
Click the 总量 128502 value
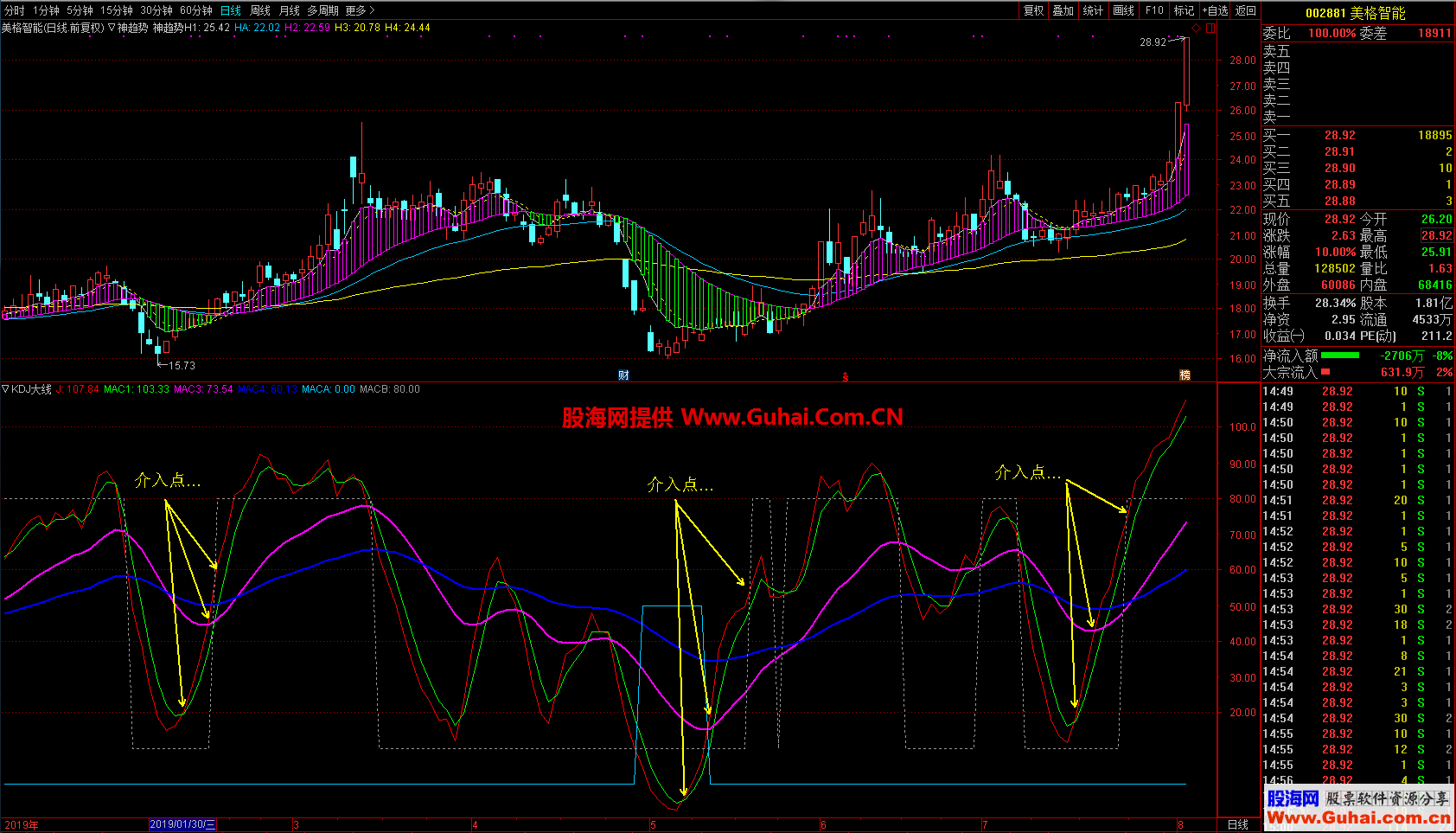[1335, 268]
